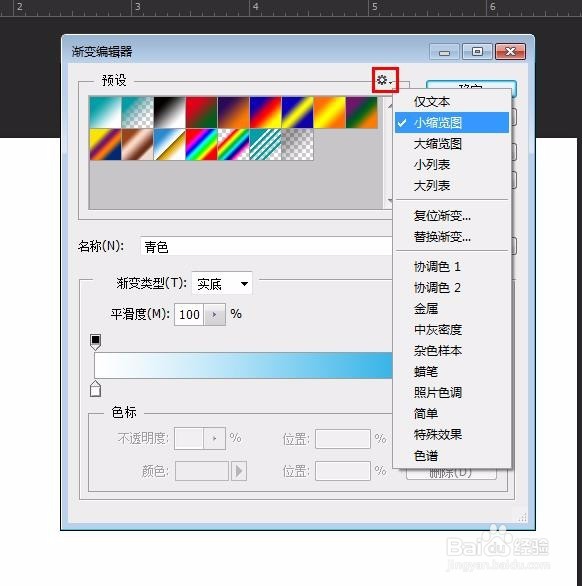Open the 平滑度 slider arrow button
The height and width of the screenshot is (586, 582).
click(215, 314)
